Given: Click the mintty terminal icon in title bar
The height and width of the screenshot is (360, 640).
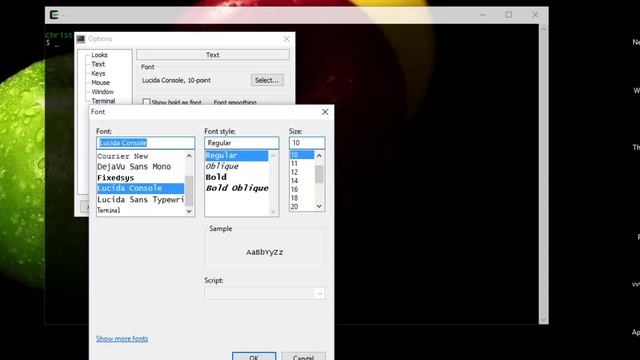Looking at the screenshot, I should [x=54, y=15].
